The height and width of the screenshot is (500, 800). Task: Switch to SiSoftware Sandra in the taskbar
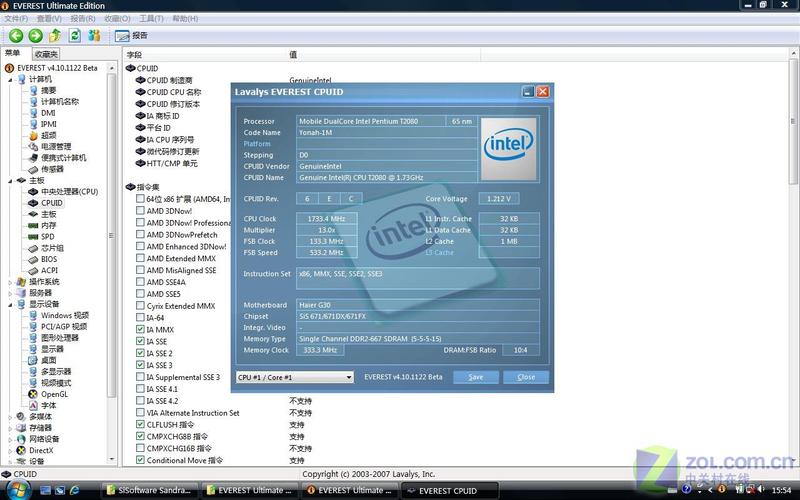tap(149, 490)
